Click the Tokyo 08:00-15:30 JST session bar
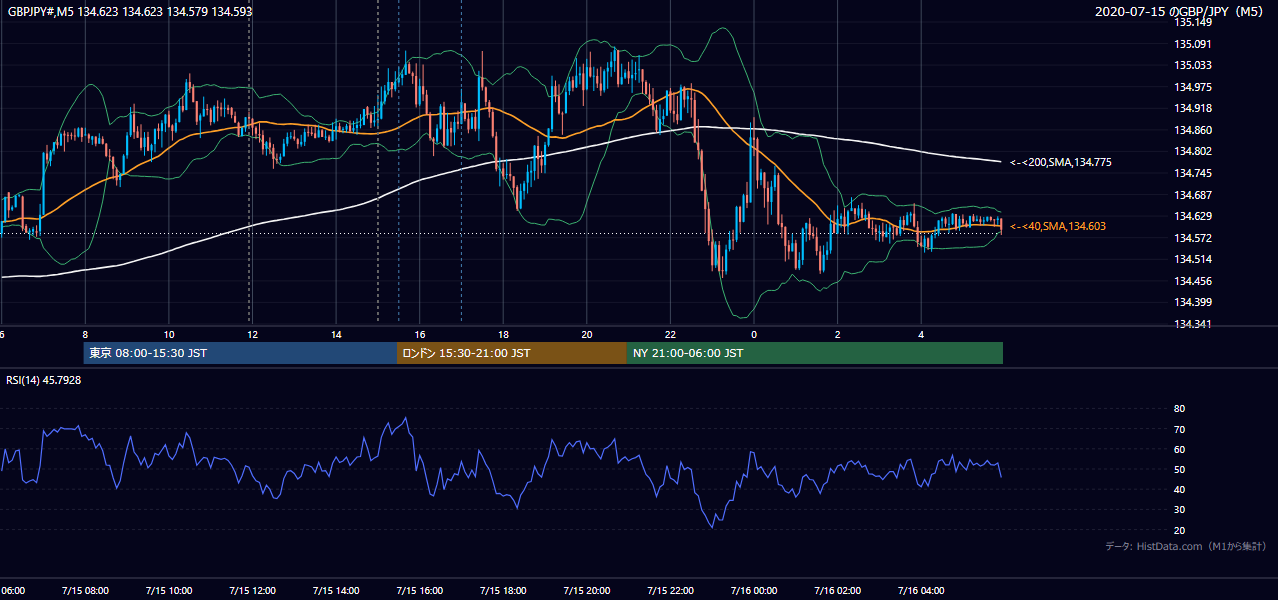 point(240,353)
